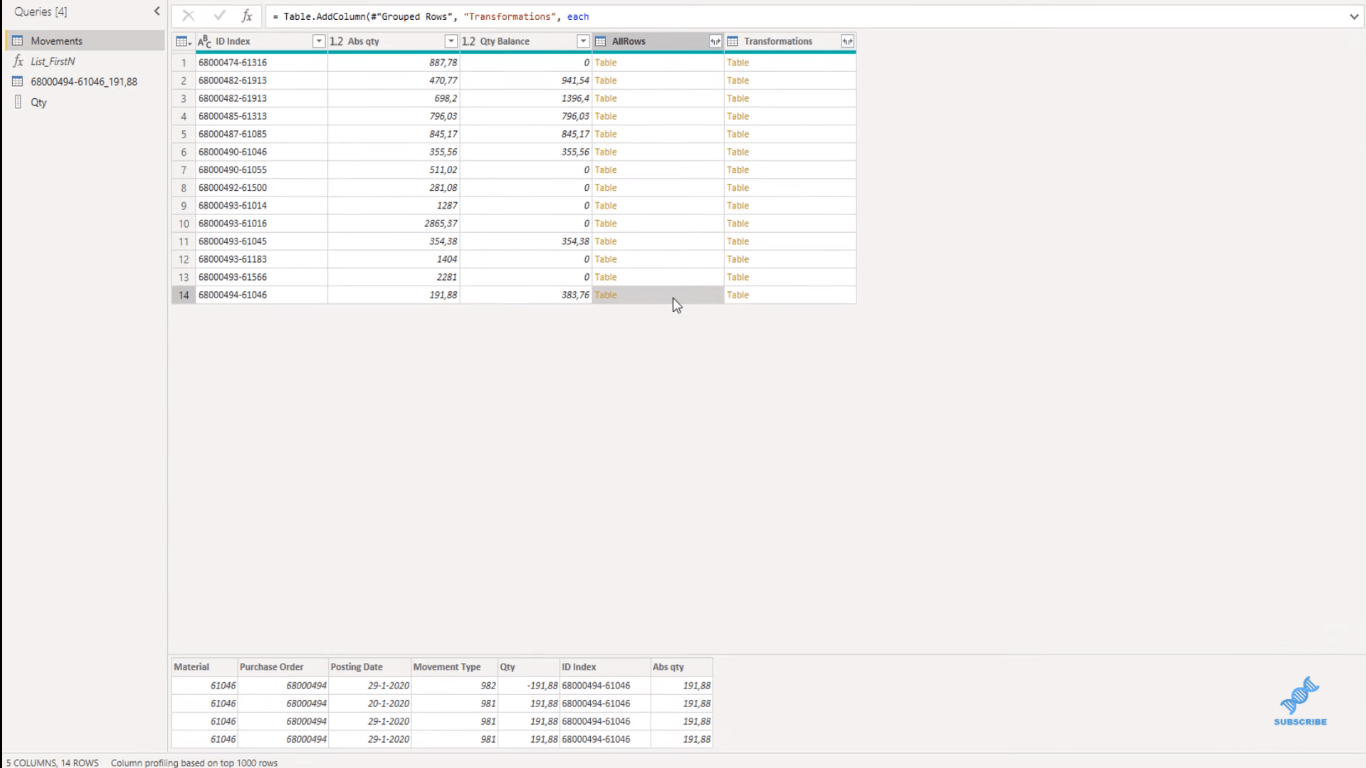Select row number 7 header
The height and width of the screenshot is (768, 1366).
pyautogui.click(x=184, y=170)
